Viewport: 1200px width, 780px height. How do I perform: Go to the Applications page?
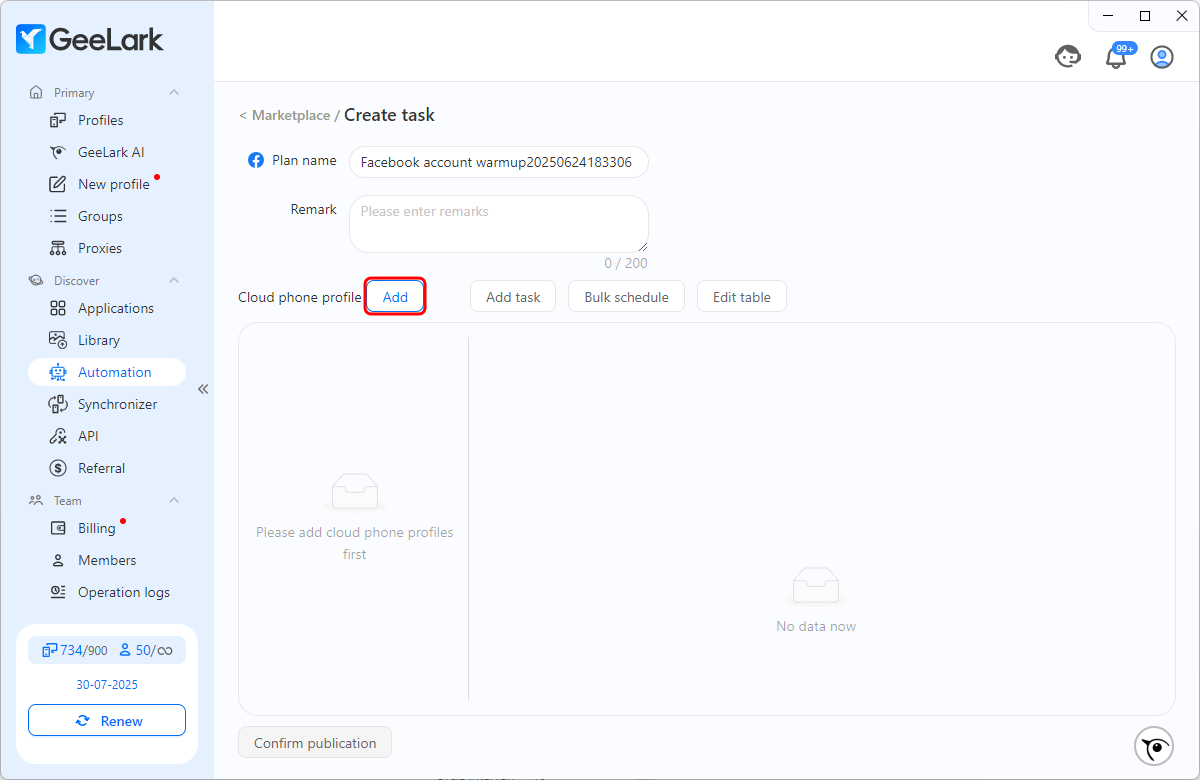(107, 308)
